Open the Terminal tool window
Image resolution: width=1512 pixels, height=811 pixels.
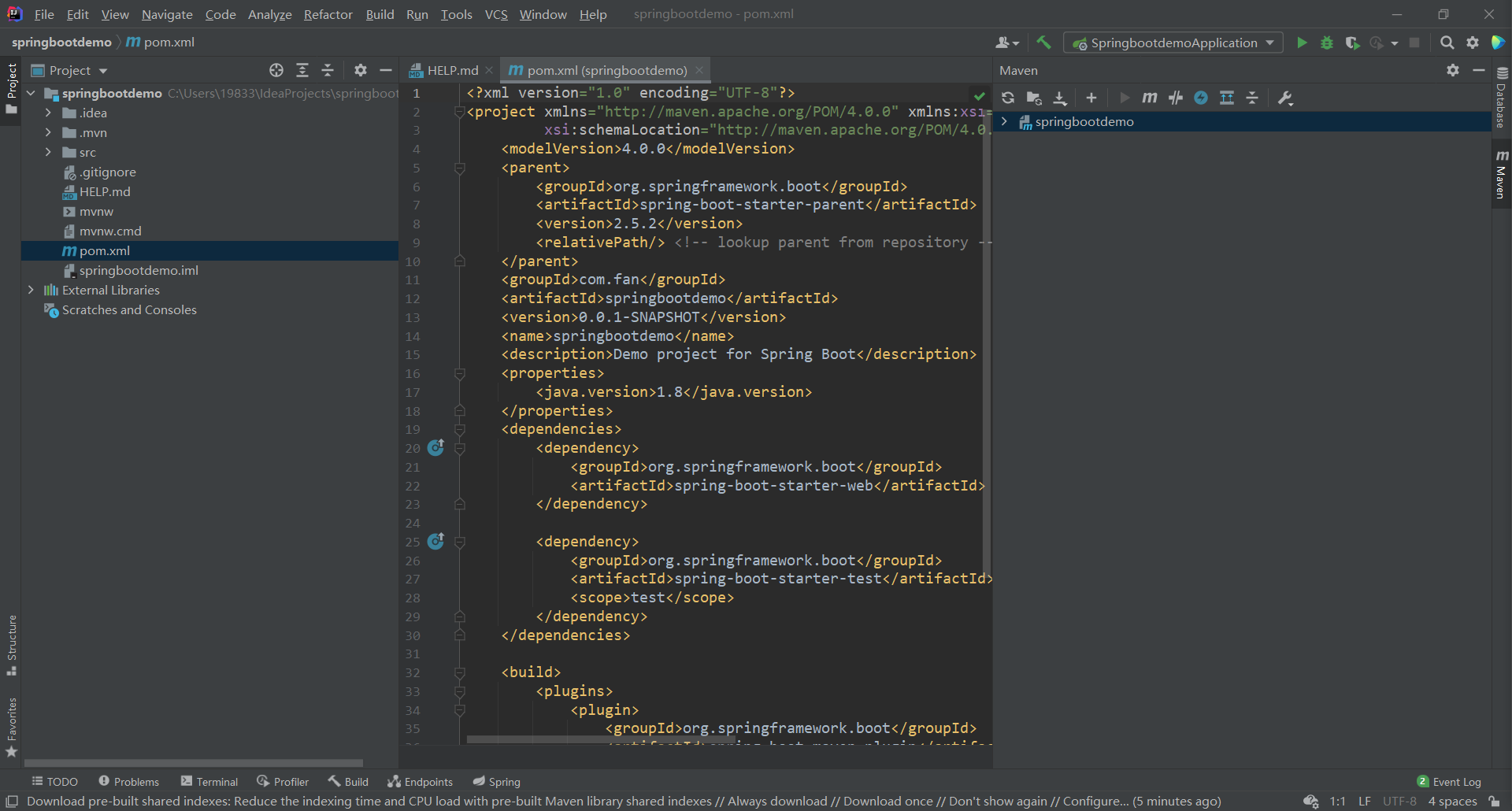[209, 781]
